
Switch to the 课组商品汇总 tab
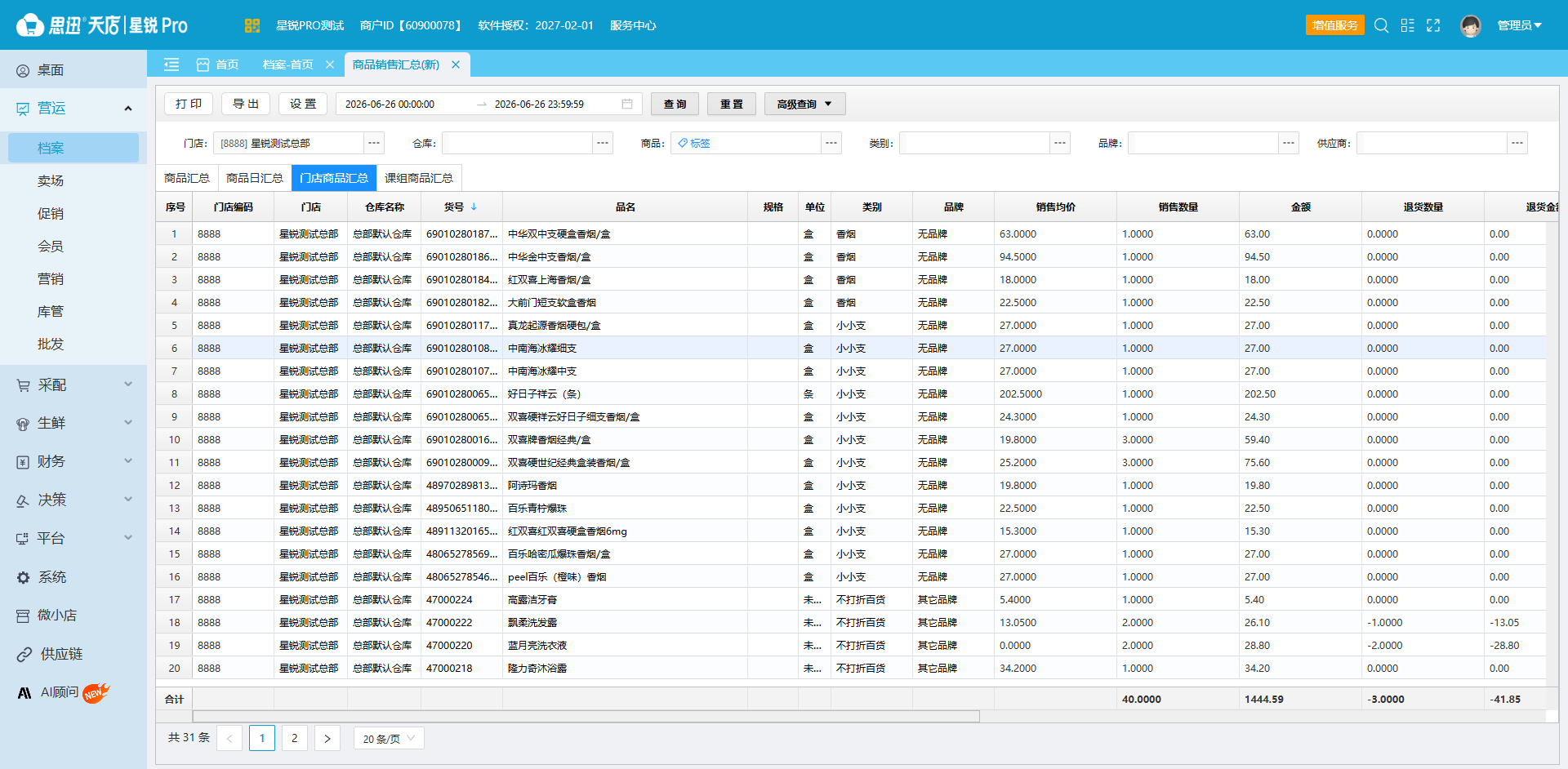tap(419, 178)
